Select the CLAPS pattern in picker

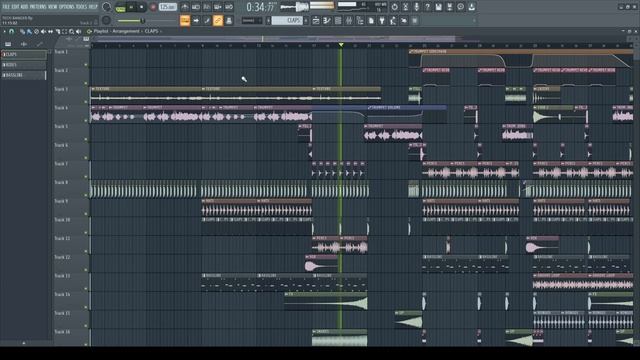[24, 54]
